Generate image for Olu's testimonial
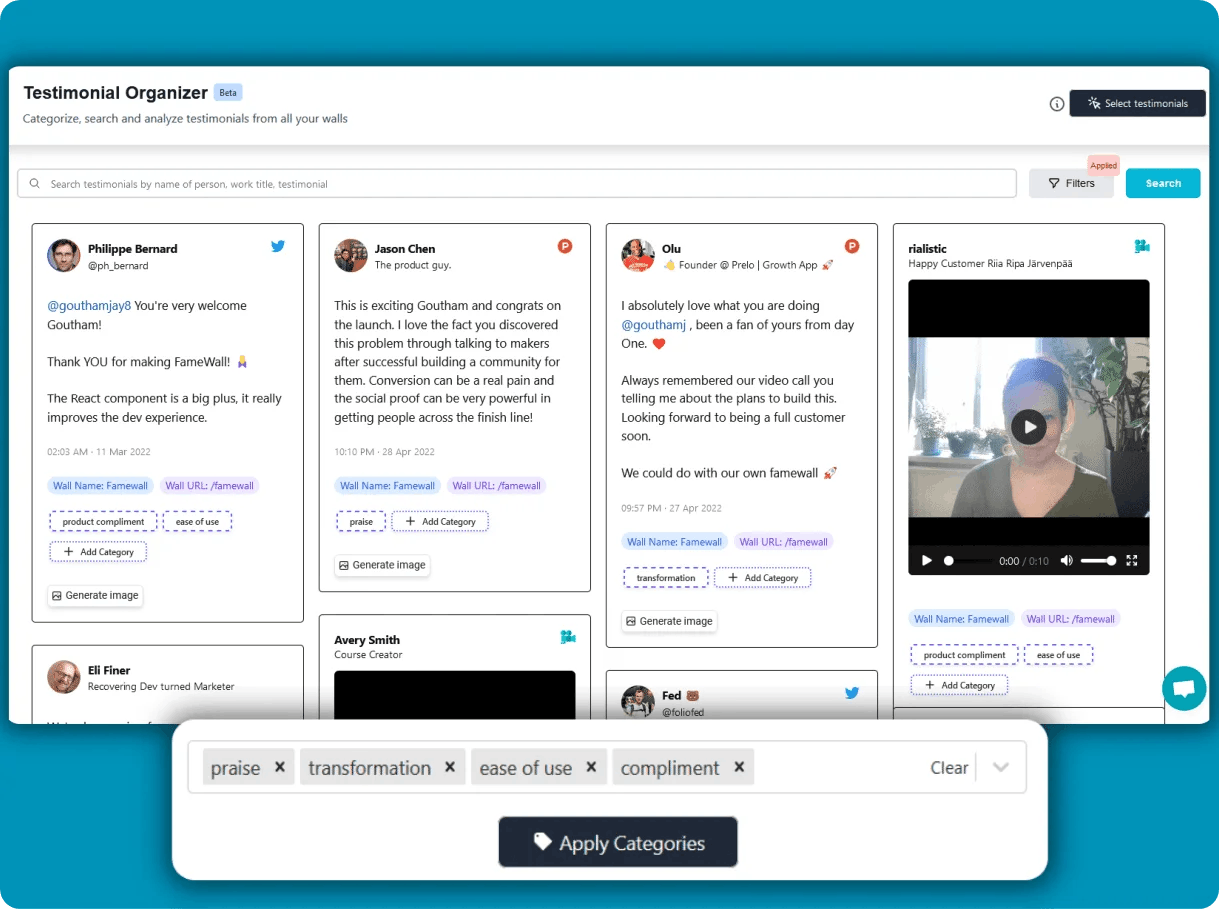The image size is (1219, 909). (669, 621)
